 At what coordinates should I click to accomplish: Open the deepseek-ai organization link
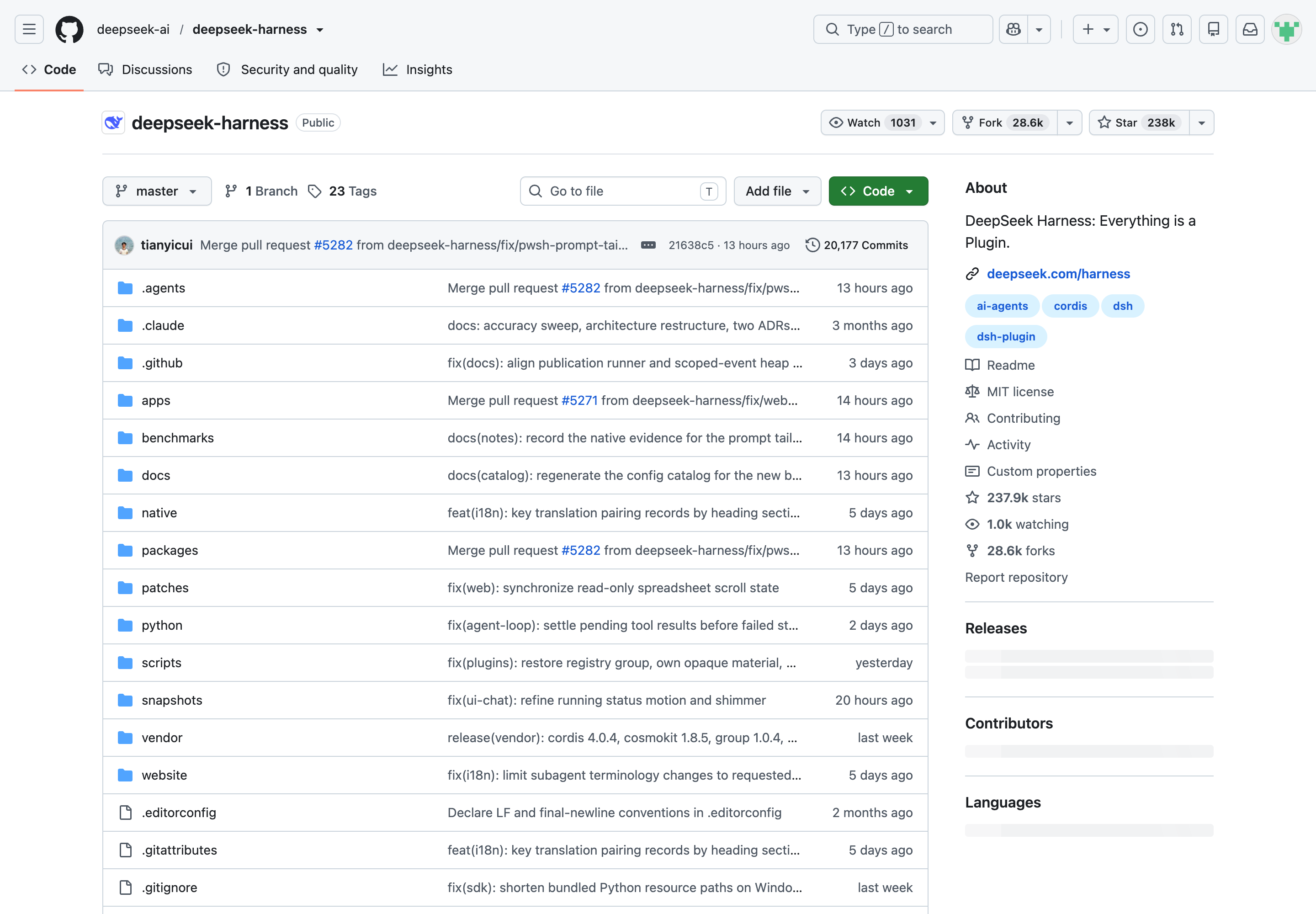(133, 29)
